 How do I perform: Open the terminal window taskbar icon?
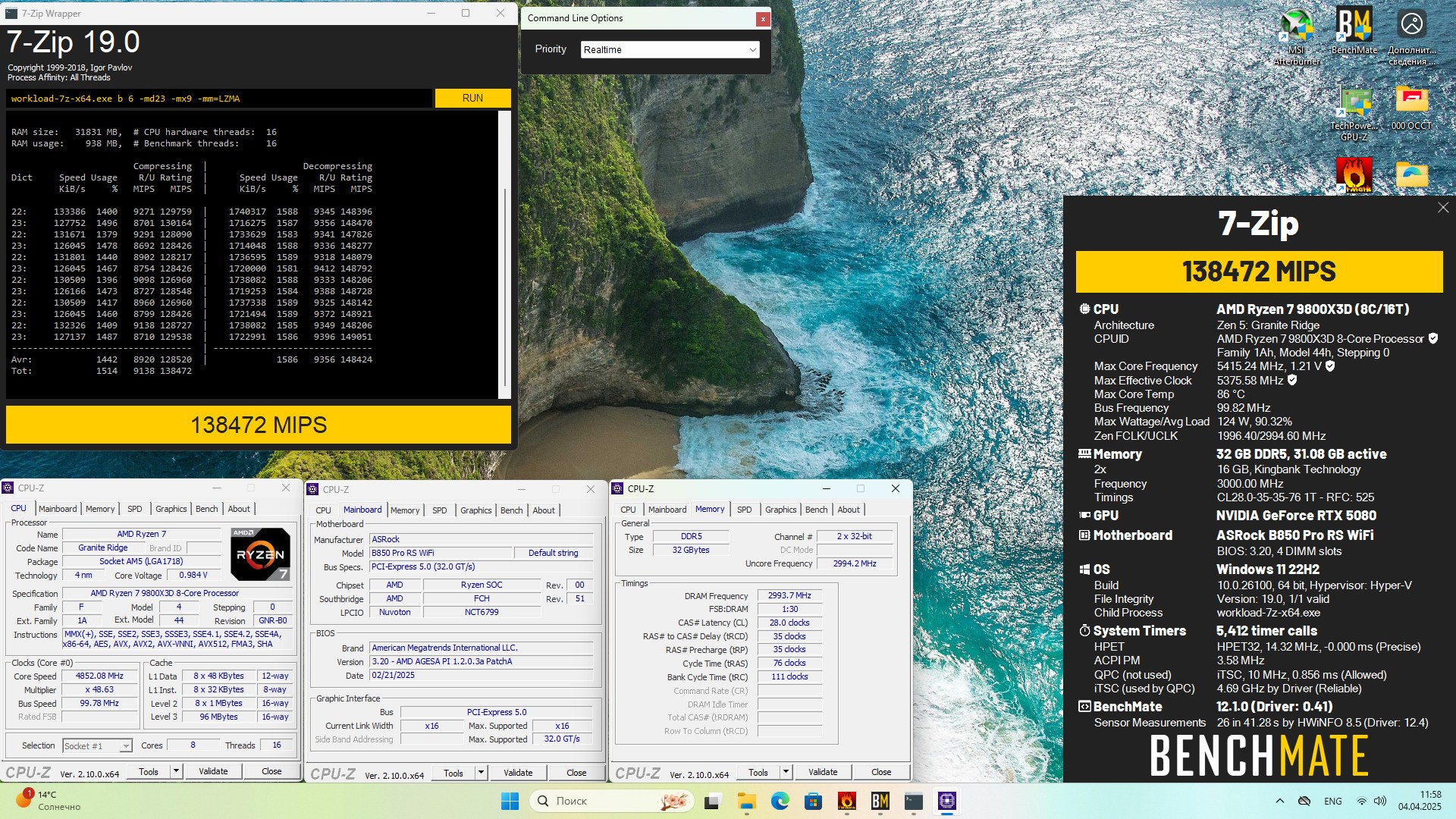(913, 801)
